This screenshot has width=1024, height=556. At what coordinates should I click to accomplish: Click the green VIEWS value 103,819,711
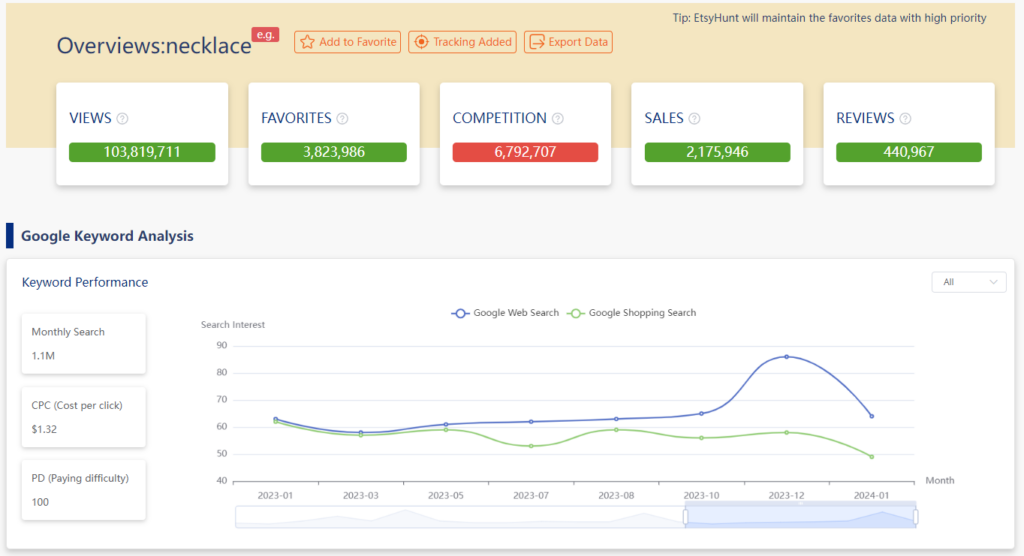tap(142, 152)
